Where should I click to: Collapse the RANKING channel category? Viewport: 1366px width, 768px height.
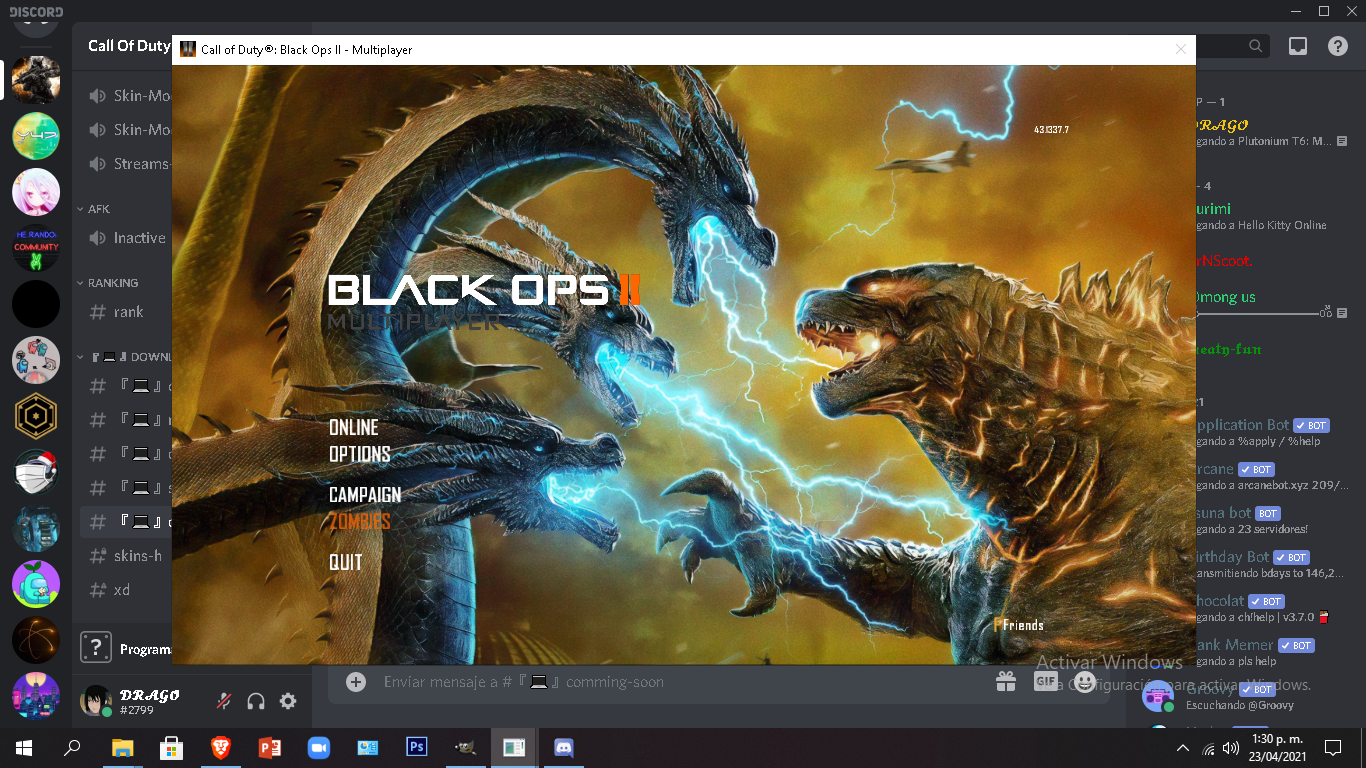(x=107, y=283)
